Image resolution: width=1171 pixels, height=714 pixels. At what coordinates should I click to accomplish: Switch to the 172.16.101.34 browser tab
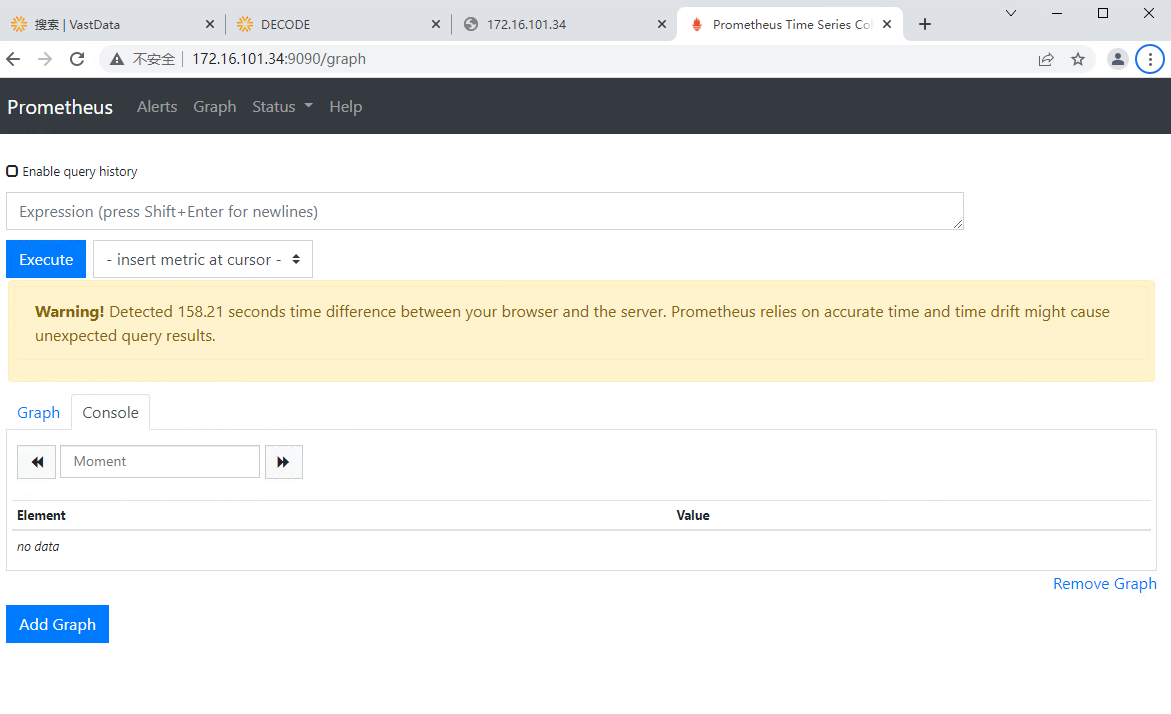565,24
